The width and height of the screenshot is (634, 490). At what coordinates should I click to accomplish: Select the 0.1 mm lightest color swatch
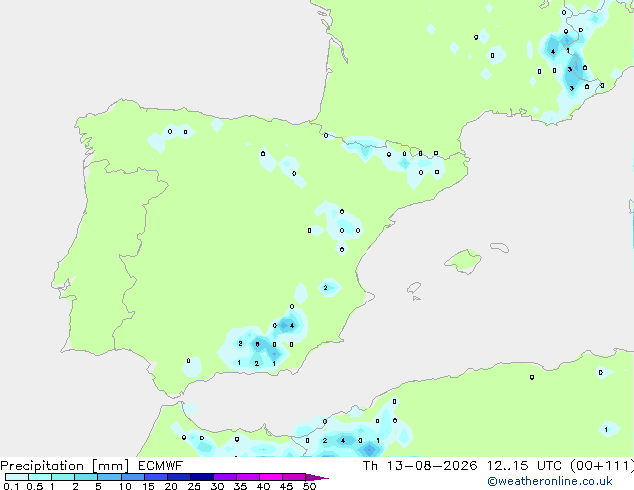17,477
